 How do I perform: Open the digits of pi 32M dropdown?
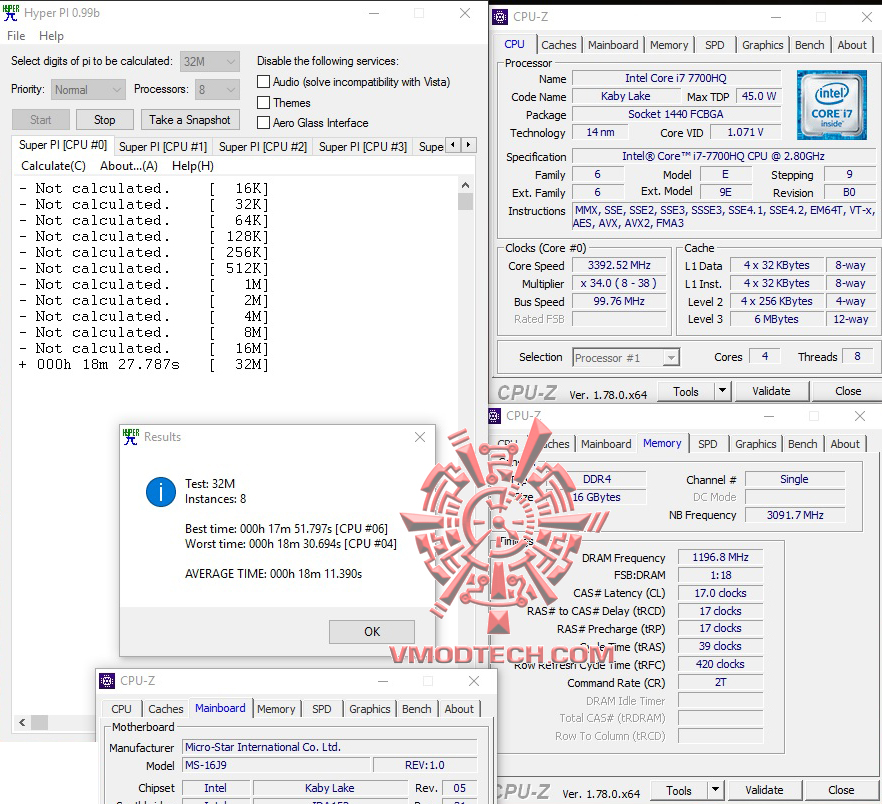click(210, 61)
